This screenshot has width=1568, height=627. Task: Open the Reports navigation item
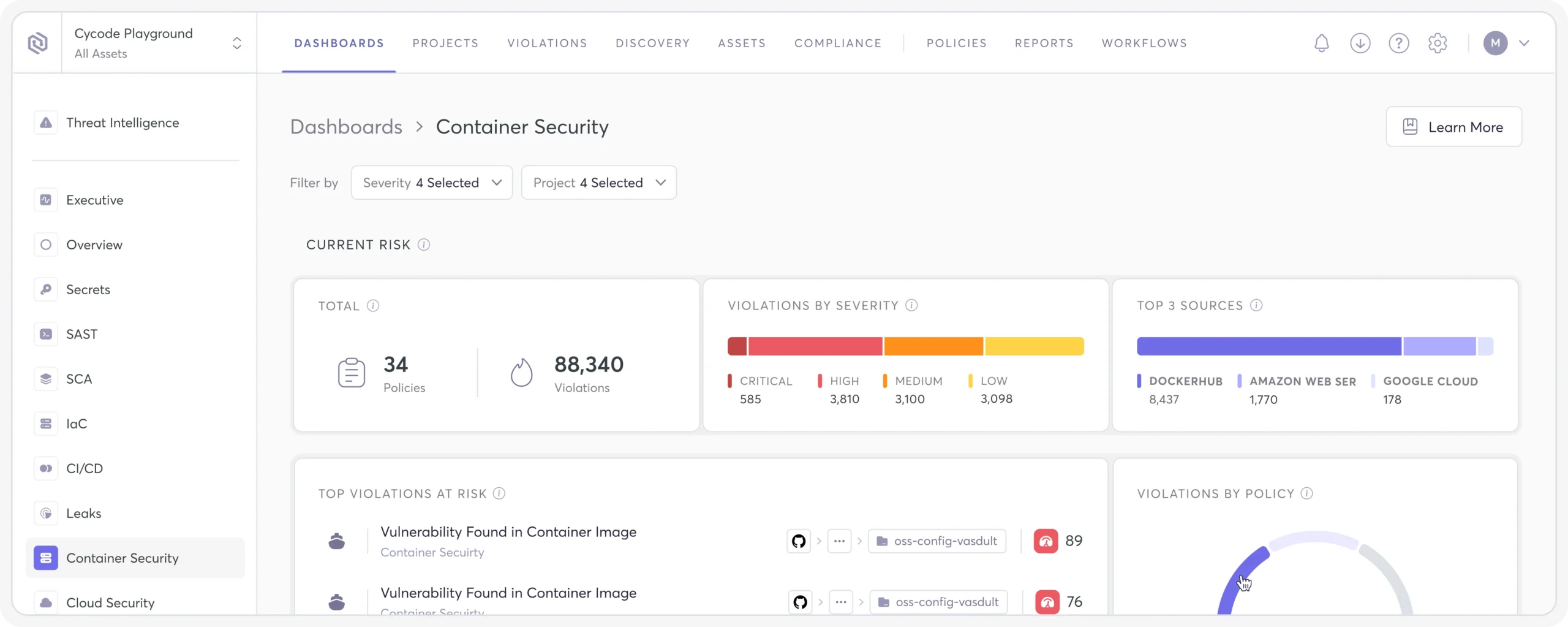pyautogui.click(x=1044, y=43)
